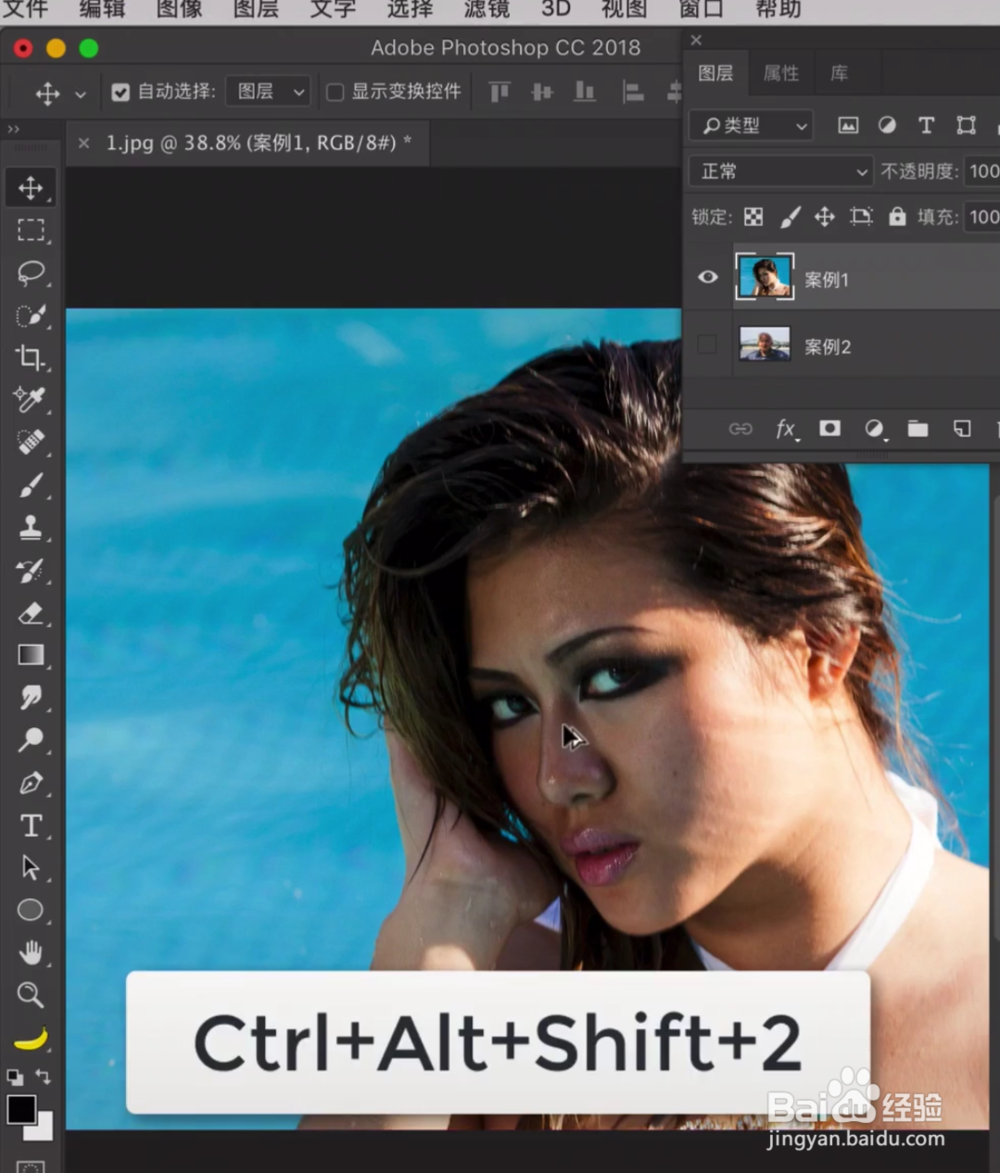Create new fill or adjustment layer
1000x1173 pixels.
click(x=874, y=429)
